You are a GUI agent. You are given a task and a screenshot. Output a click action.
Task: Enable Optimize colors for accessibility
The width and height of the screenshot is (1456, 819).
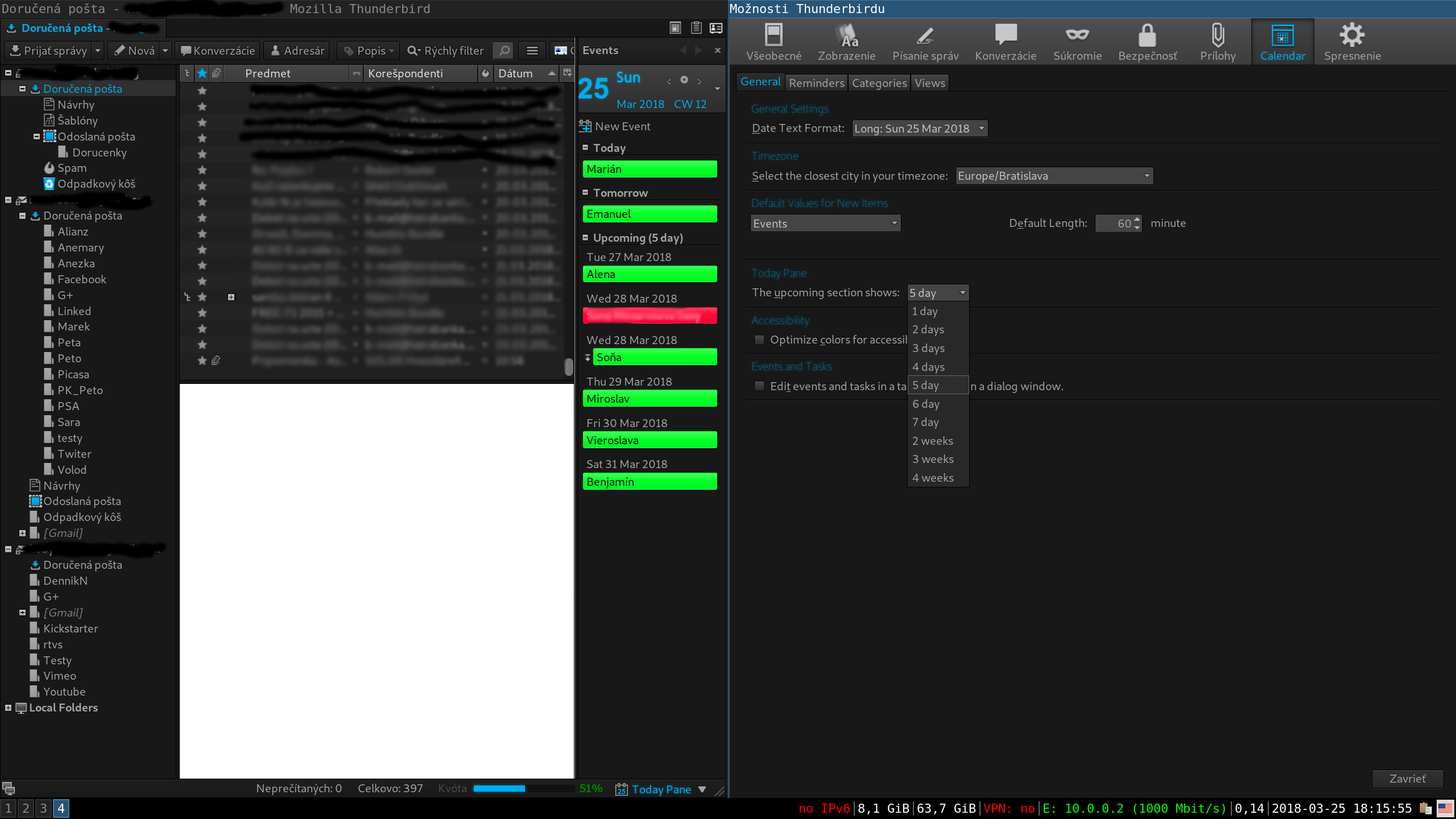(759, 340)
